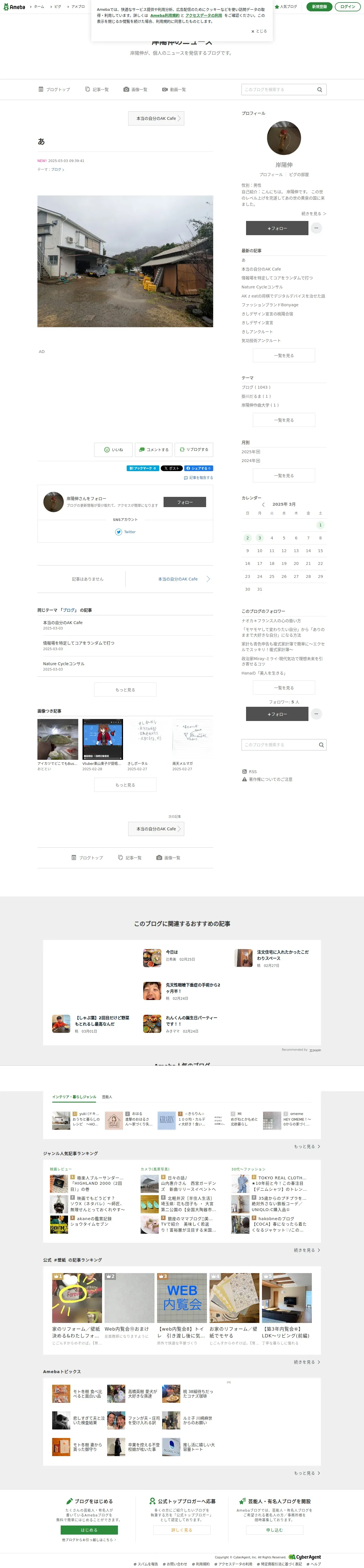Screen dimensions: 364x1568
Task: Click the 記事を報告する link
Action: pyautogui.click(x=198, y=478)
